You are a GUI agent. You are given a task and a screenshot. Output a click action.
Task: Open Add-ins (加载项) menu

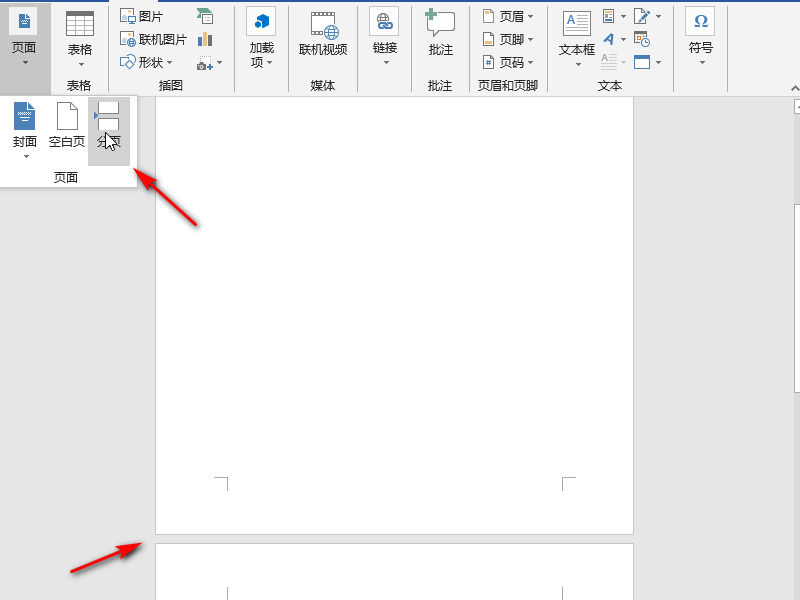point(262,38)
